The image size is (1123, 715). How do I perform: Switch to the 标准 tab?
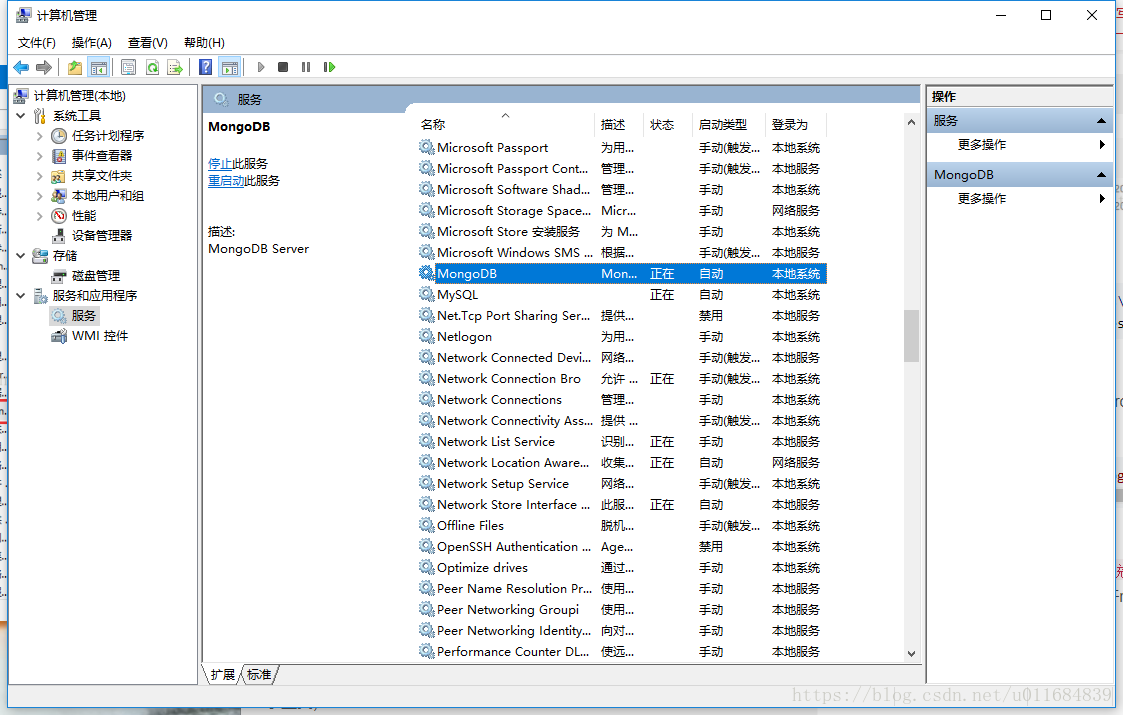[x=259, y=675]
